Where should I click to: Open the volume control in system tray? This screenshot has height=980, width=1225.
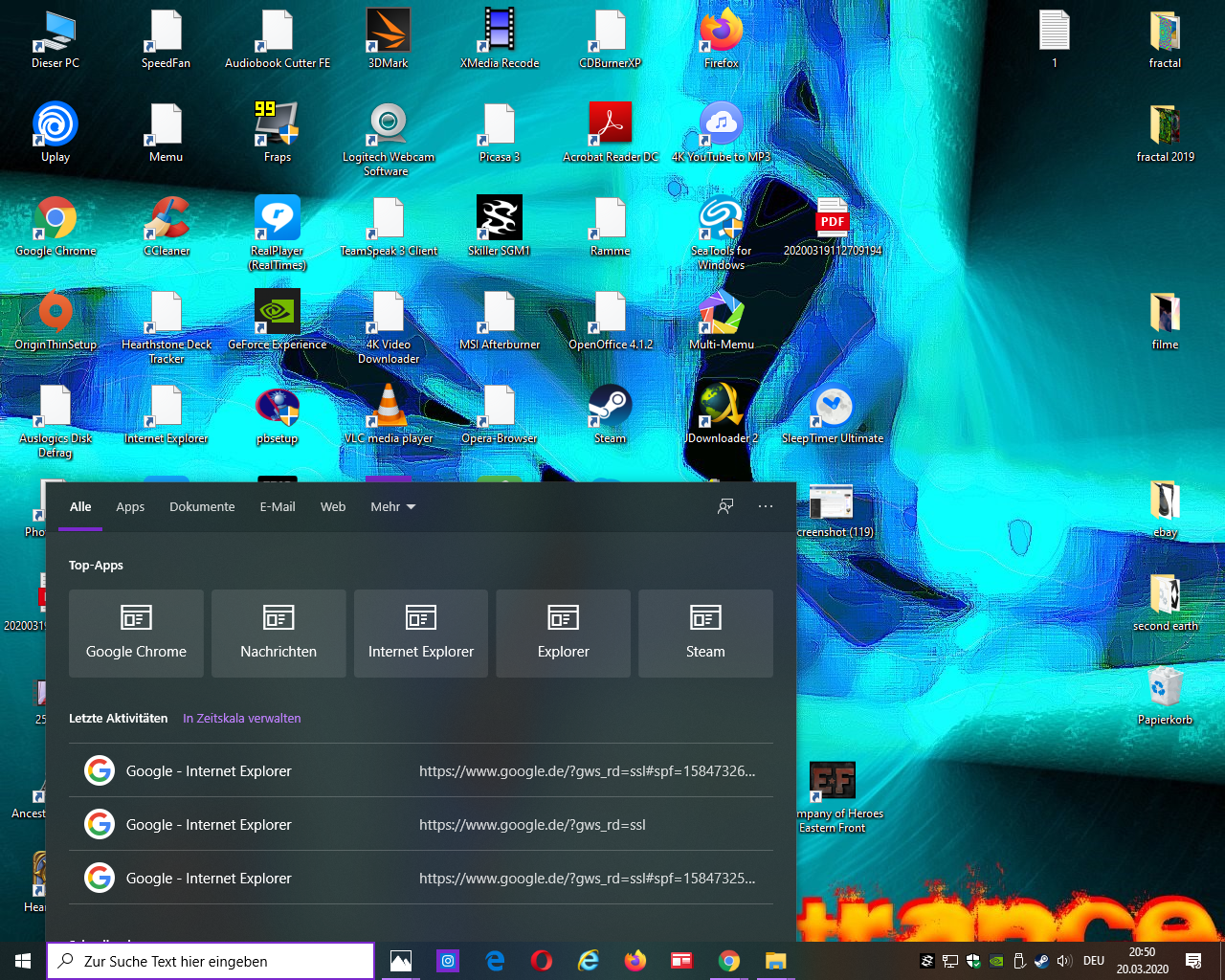coord(1064,961)
